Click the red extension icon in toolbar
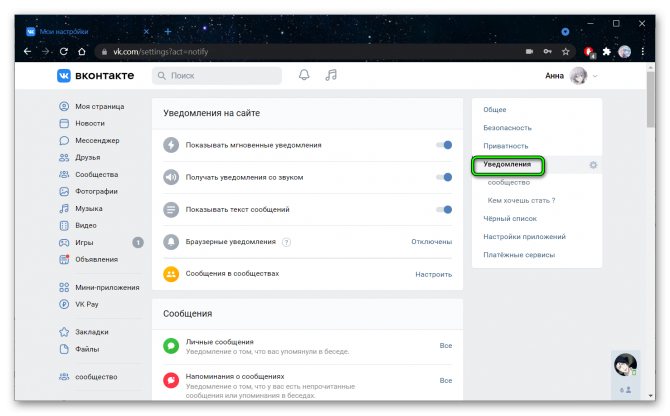 (x=590, y=52)
